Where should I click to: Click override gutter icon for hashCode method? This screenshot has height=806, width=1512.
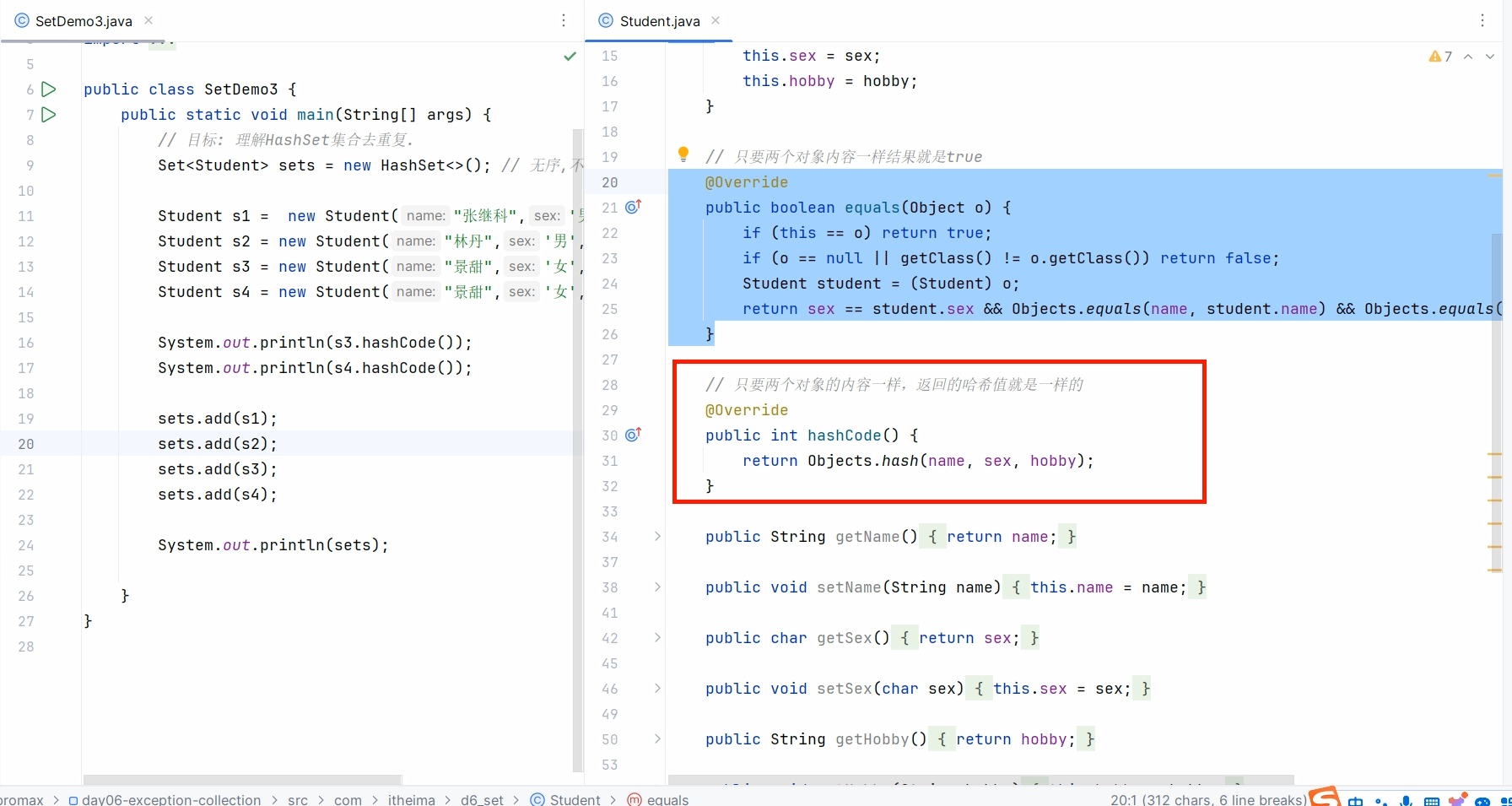634,435
